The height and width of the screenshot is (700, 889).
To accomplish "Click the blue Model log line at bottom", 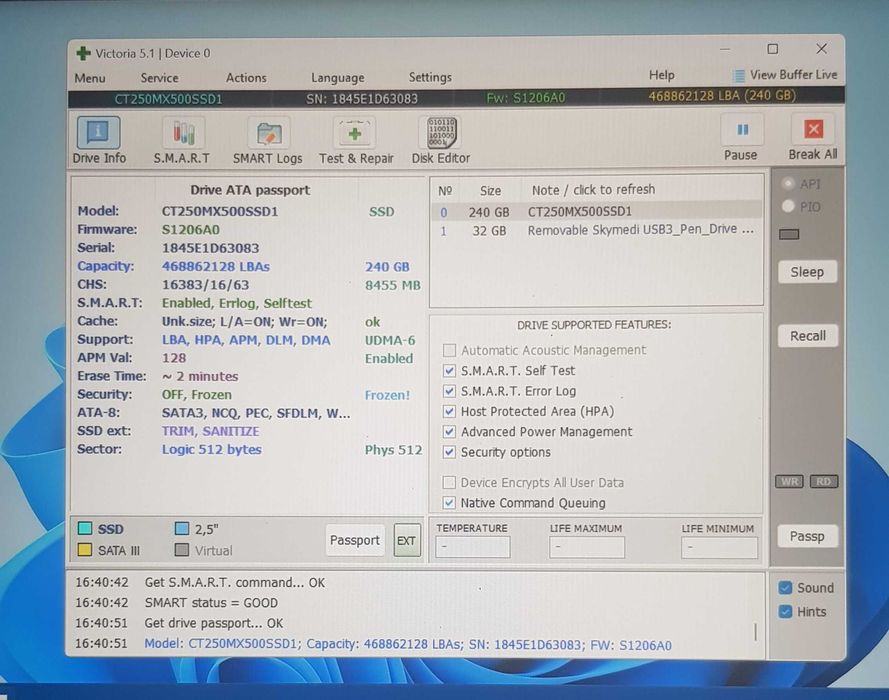I will point(408,645).
